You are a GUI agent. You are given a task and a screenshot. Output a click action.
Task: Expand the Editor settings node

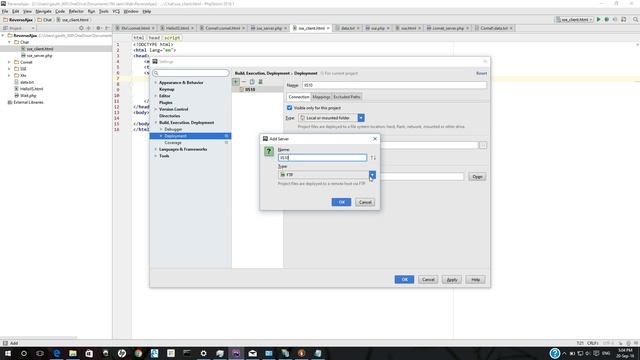pyautogui.click(x=156, y=96)
